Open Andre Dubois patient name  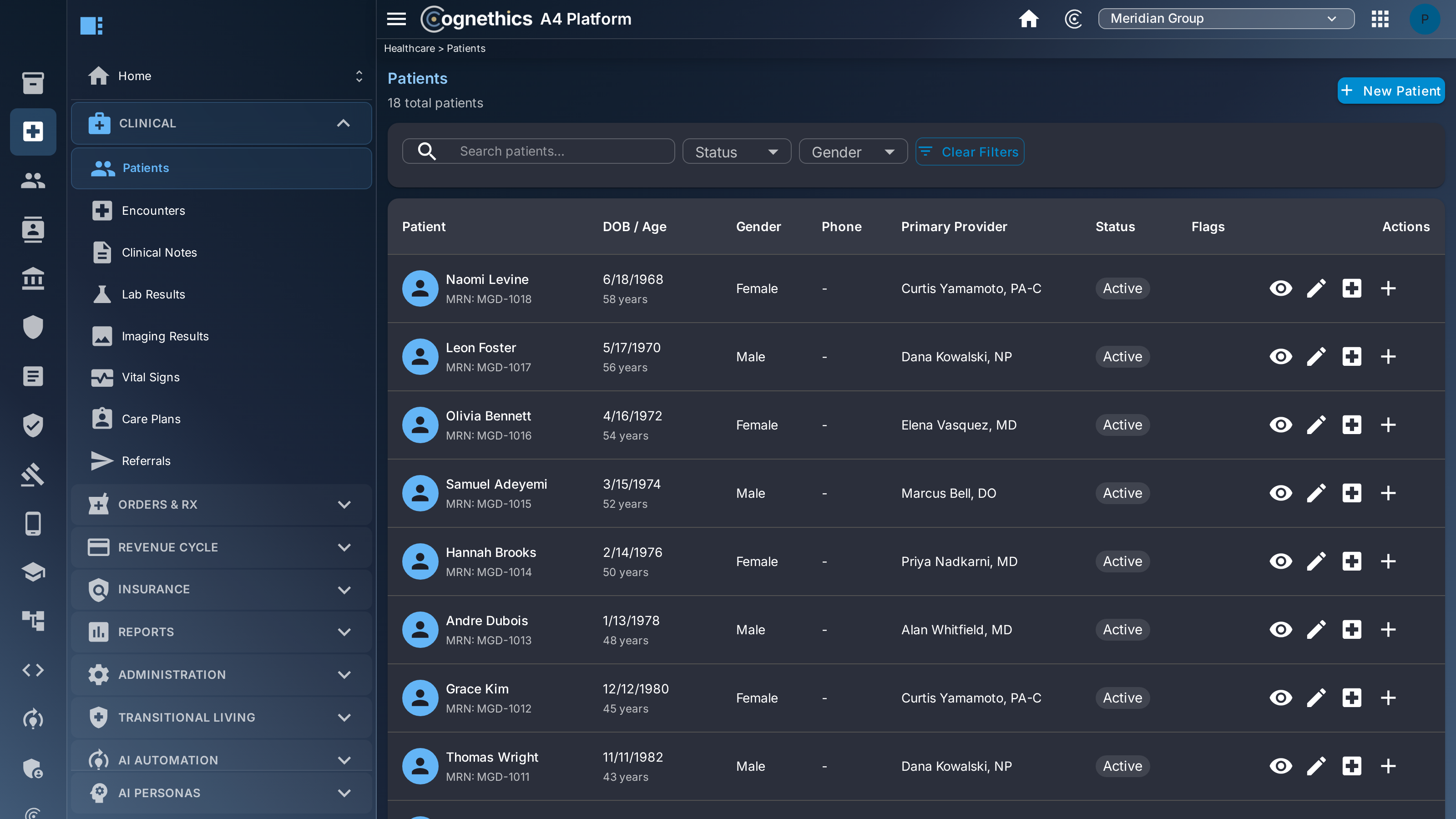(x=487, y=621)
